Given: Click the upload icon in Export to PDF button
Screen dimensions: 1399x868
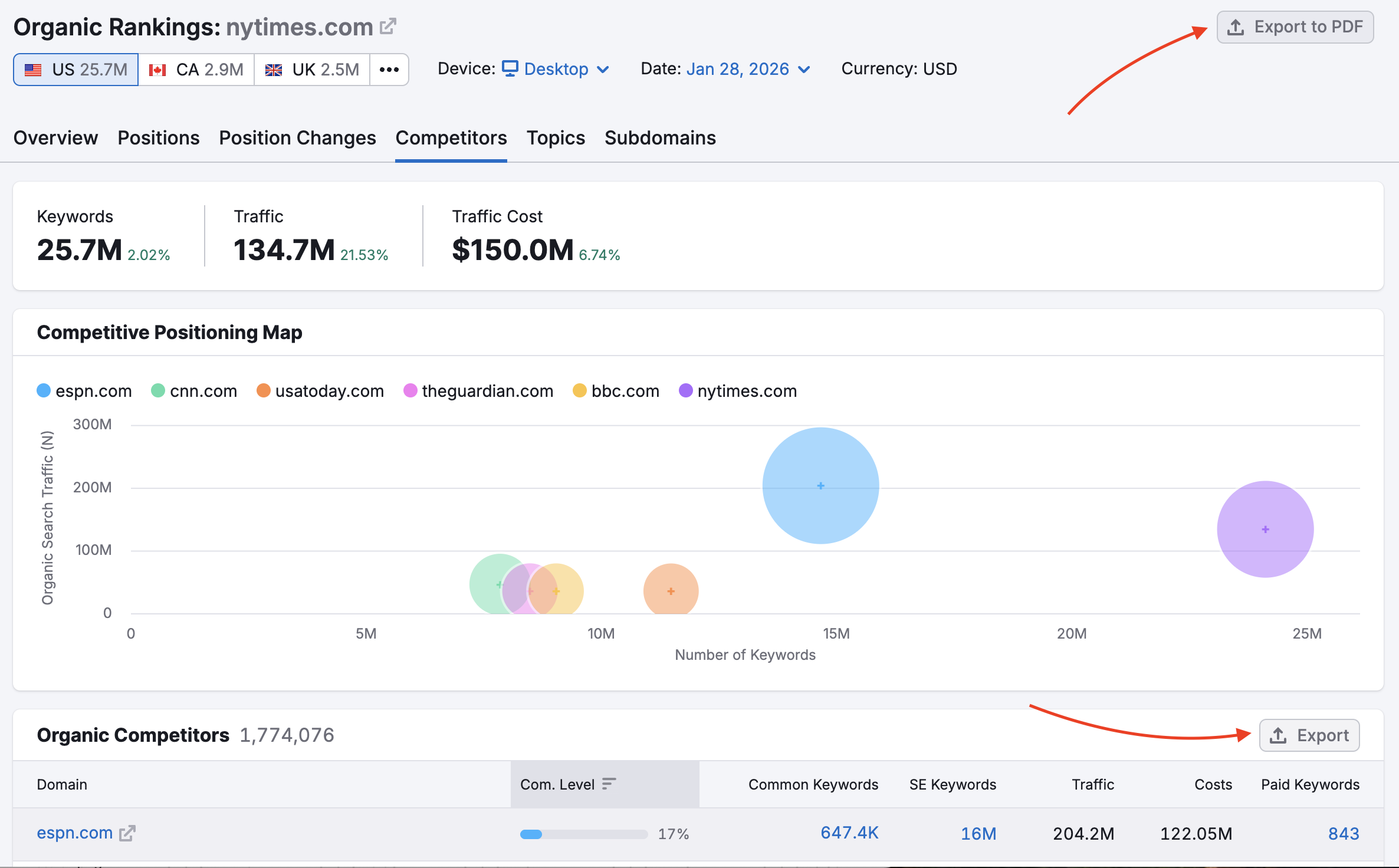Looking at the screenshot, I should (x=1235, y=27).
